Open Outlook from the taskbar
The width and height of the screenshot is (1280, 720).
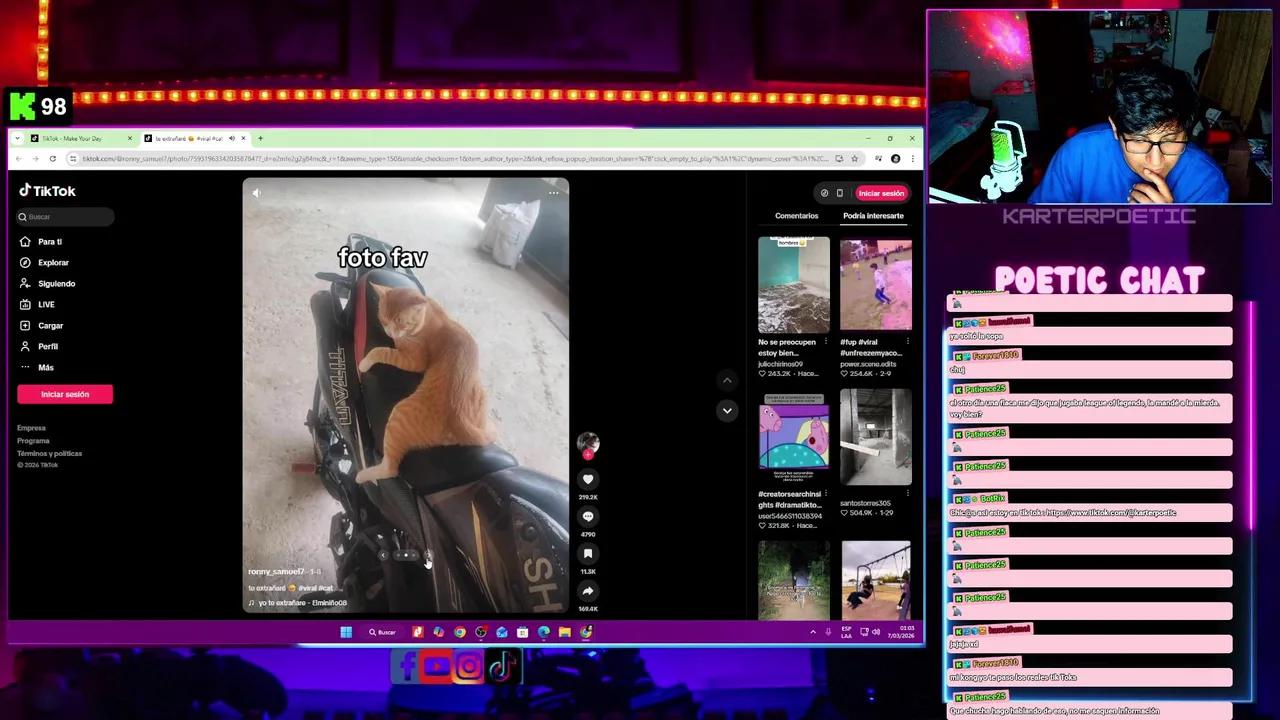click(501, 632)
